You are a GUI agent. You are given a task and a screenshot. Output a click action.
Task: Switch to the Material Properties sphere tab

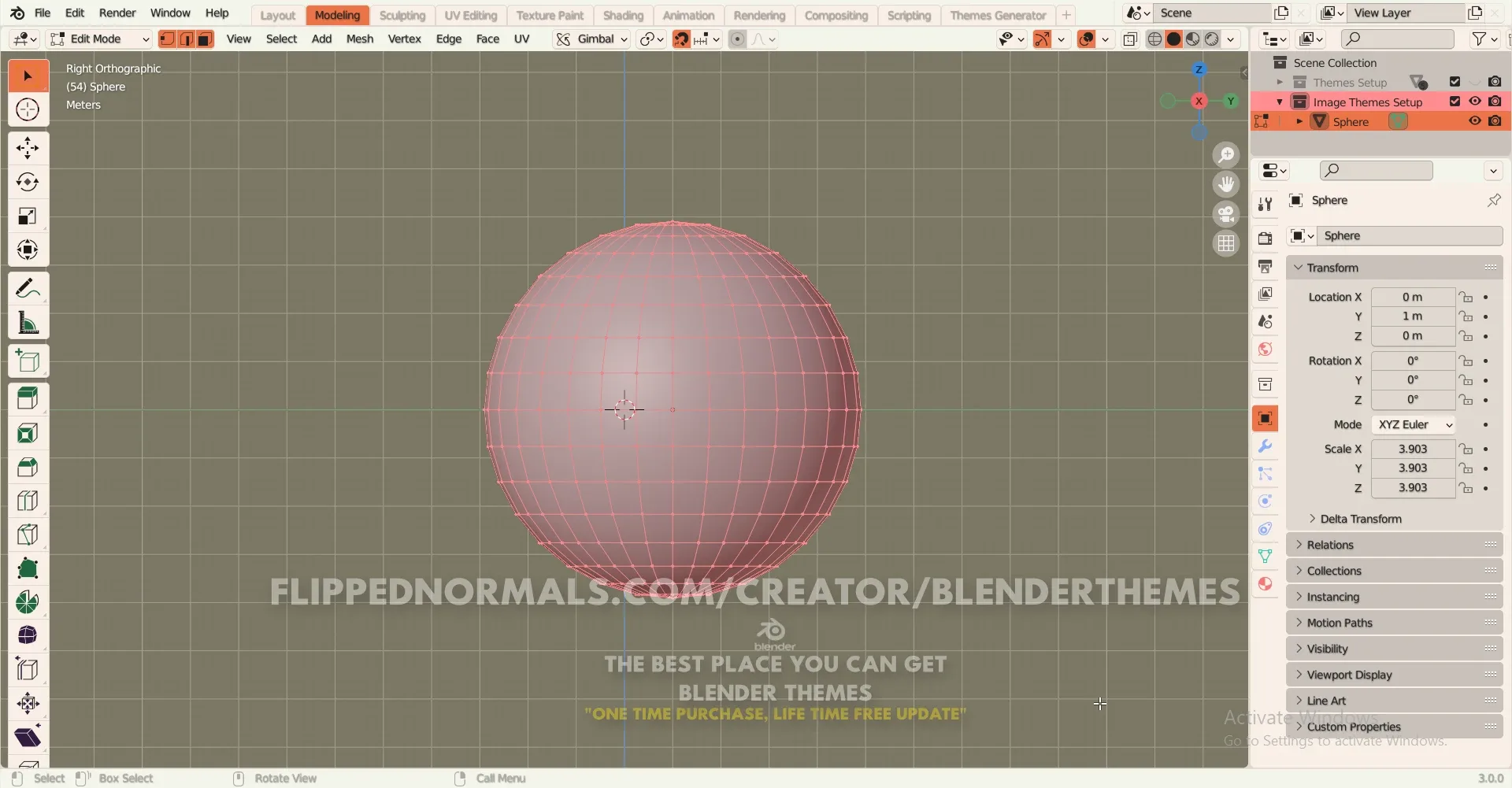[1266, 583]
